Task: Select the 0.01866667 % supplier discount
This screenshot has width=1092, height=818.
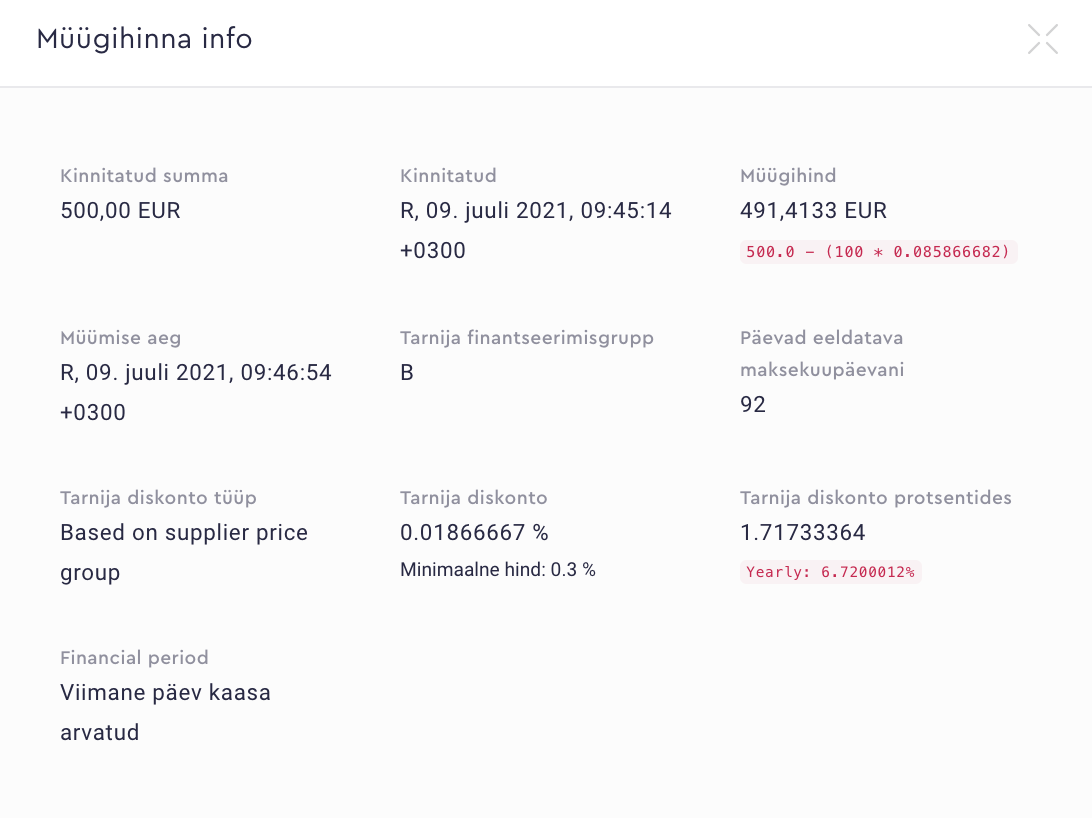Action: coord(474,532)
